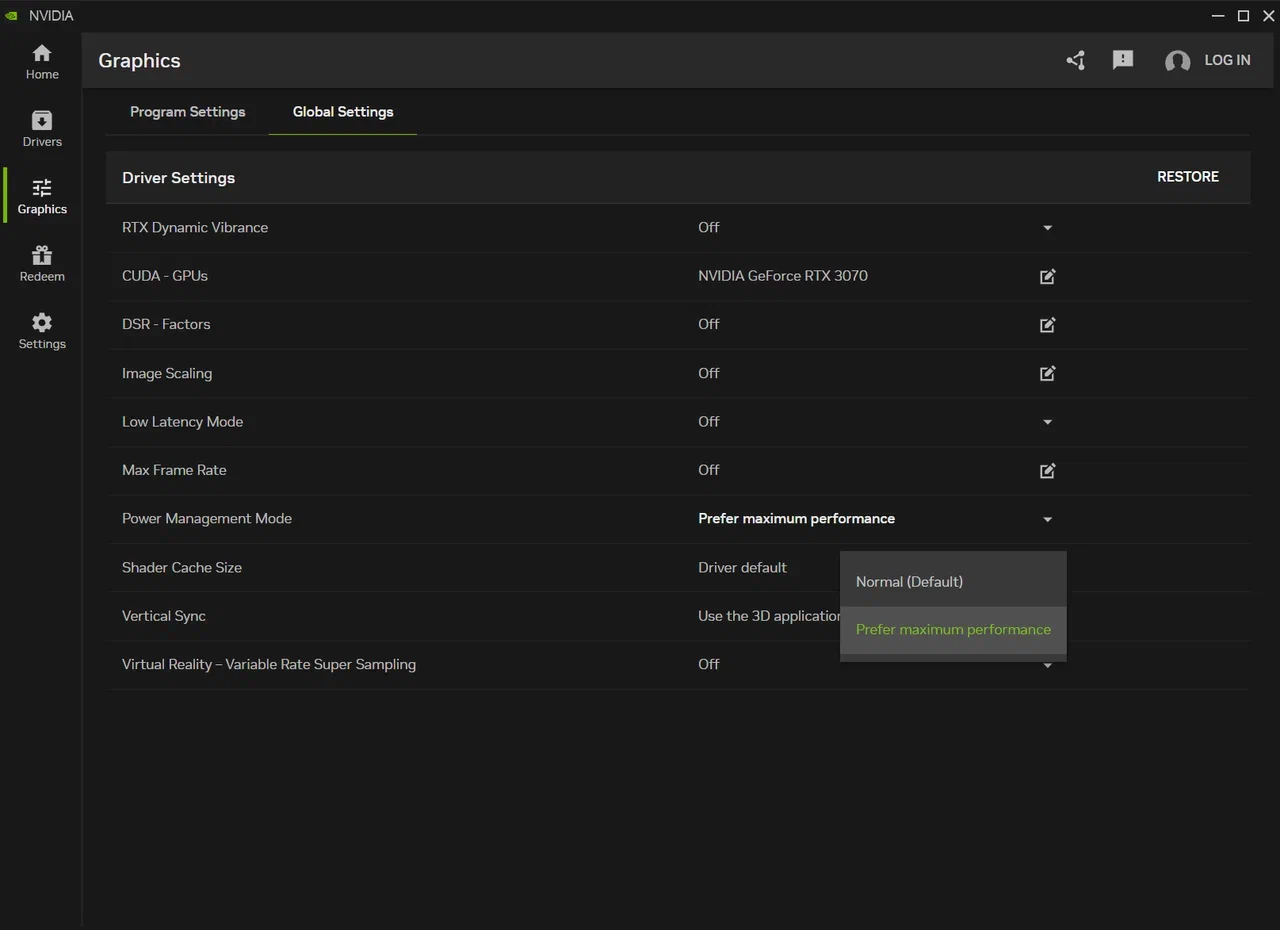Choose Normal (Default) power option
1280x930 pixels.
[953, 582]
